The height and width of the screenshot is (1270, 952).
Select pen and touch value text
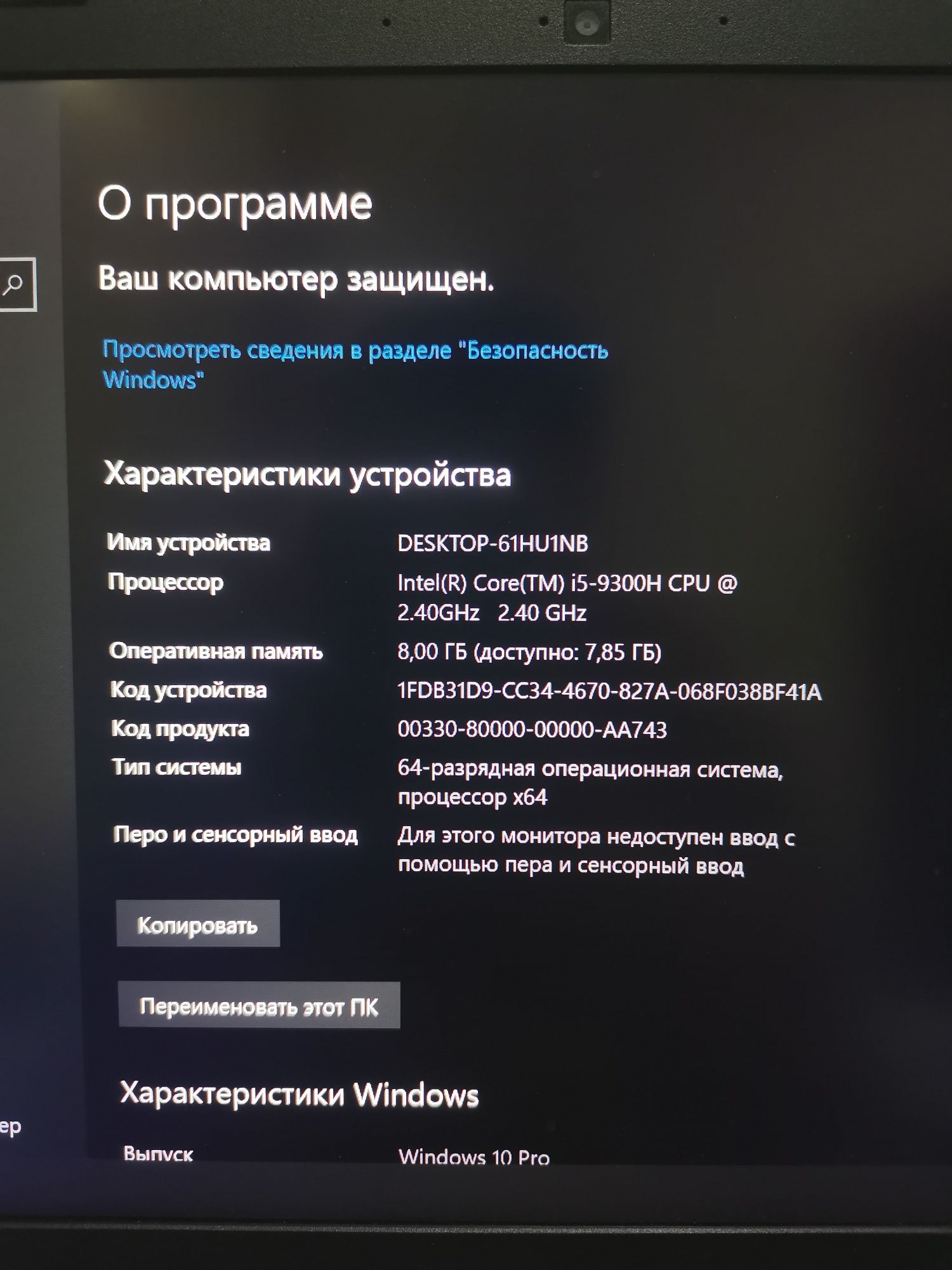click(x=596, y=851)
